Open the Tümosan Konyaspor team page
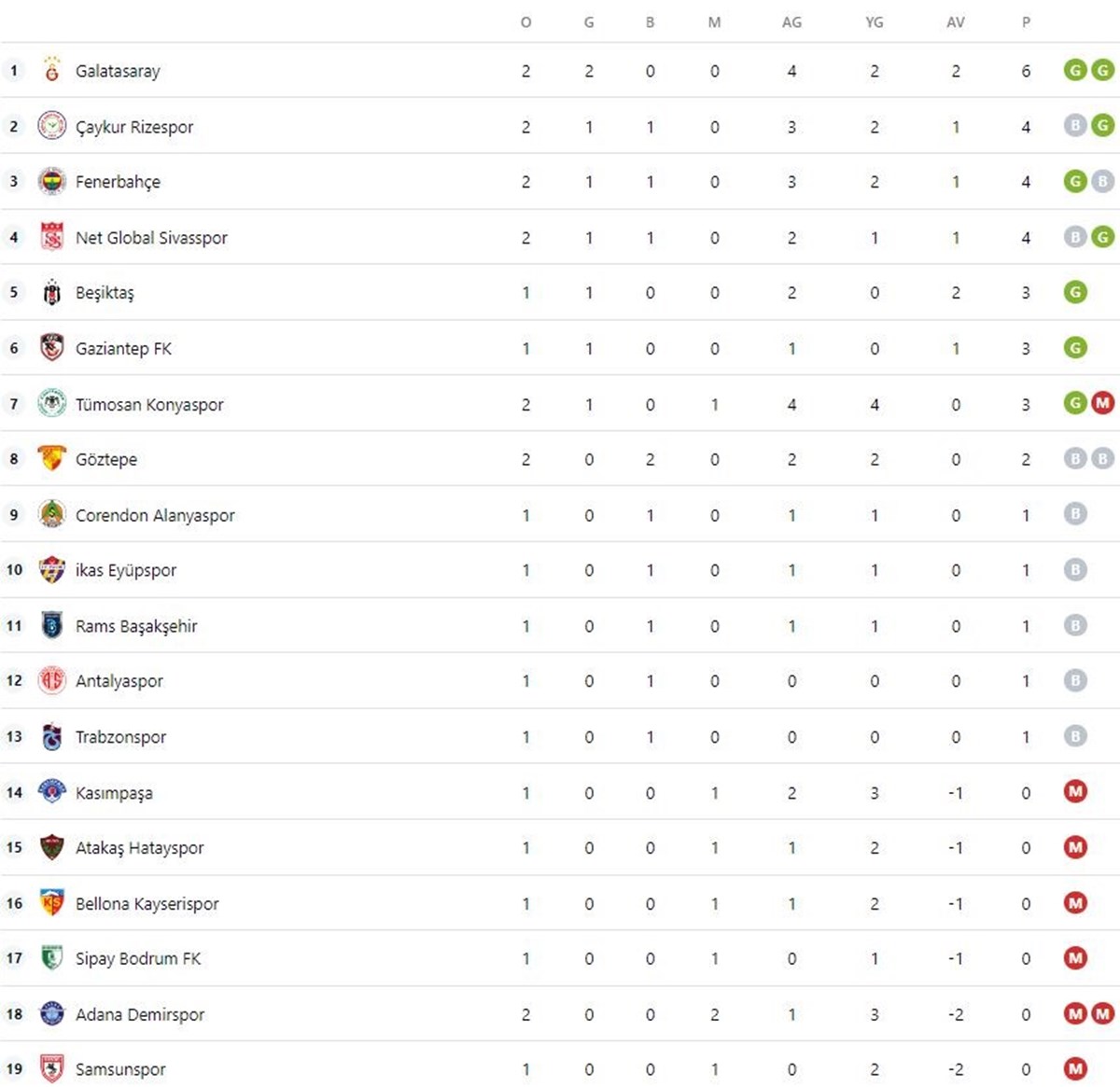Viewport: 1120px width, 1087px height. click(x=149, y=405)
